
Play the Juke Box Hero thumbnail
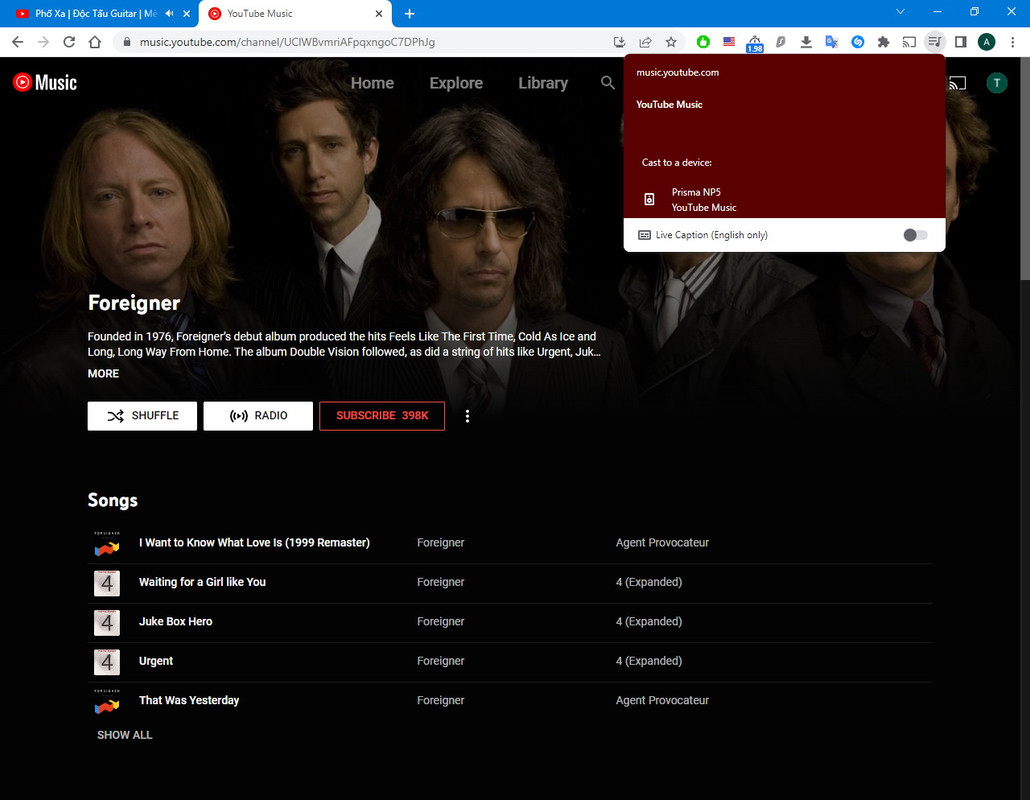107,622
